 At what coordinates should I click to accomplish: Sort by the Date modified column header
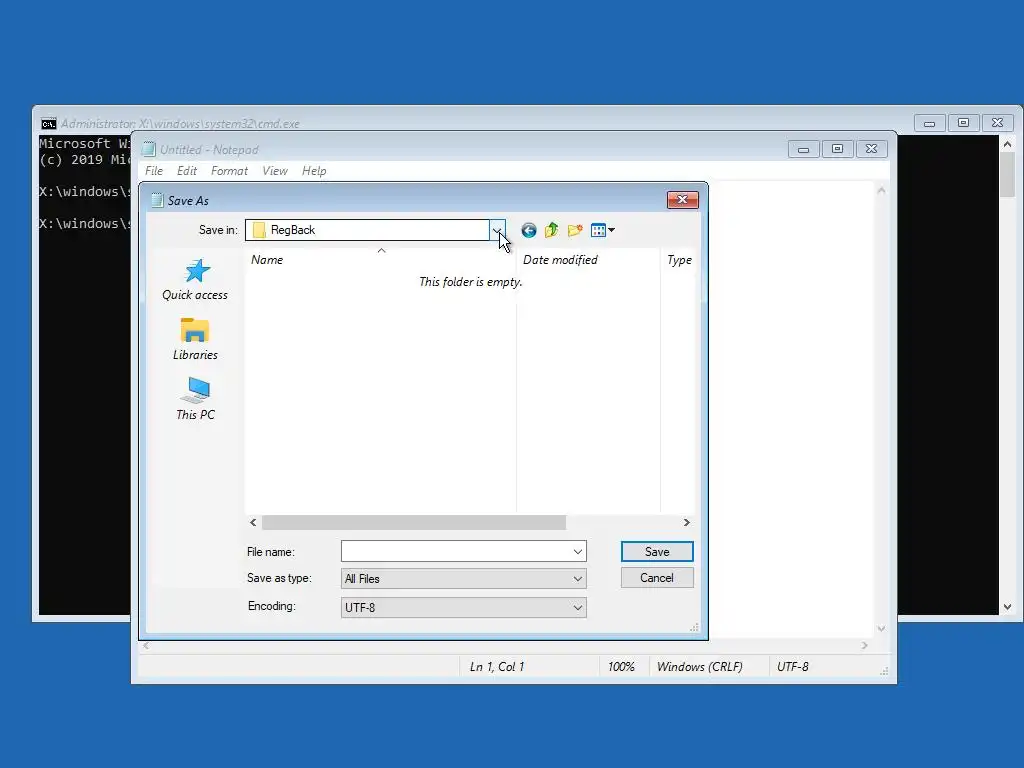click(x=588, y=260)
